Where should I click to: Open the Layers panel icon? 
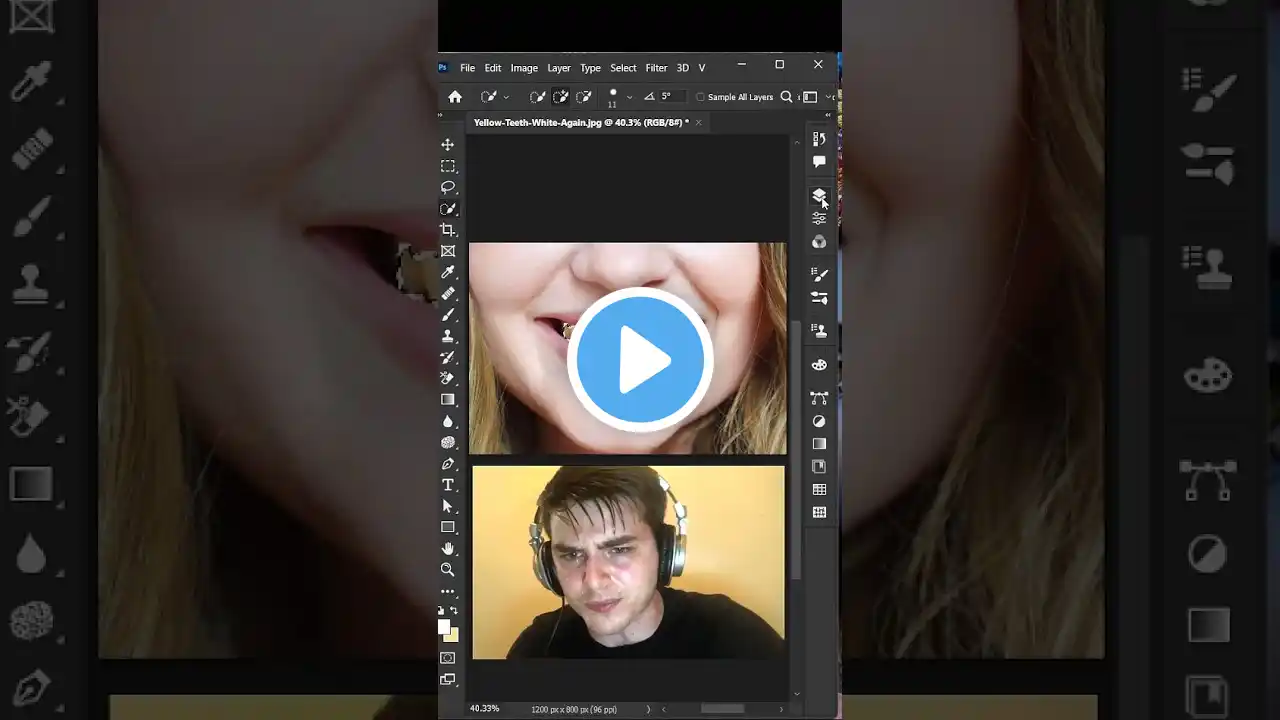click(x=819, y=195)
